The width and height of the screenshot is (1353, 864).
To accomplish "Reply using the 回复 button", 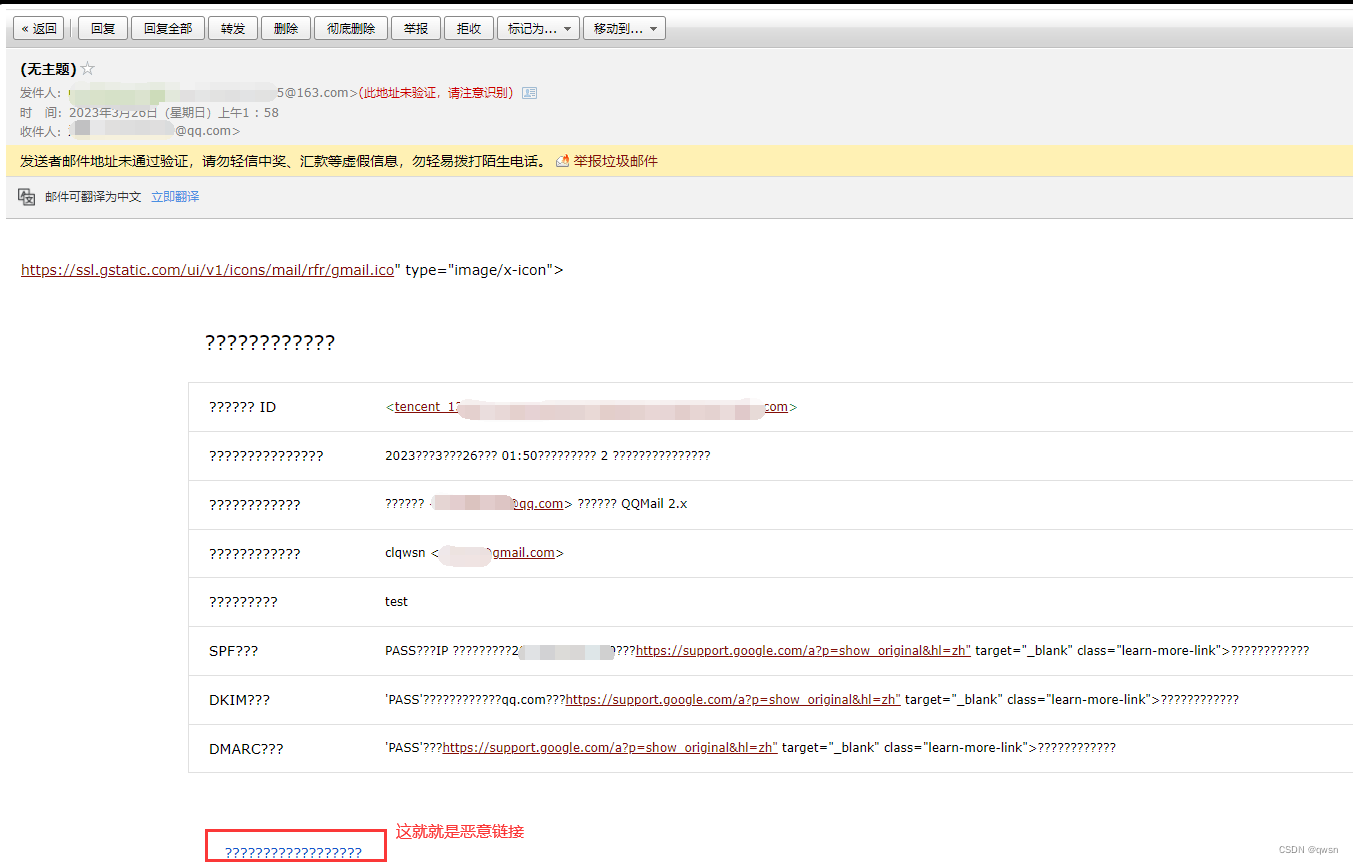I will coord(102,29).
